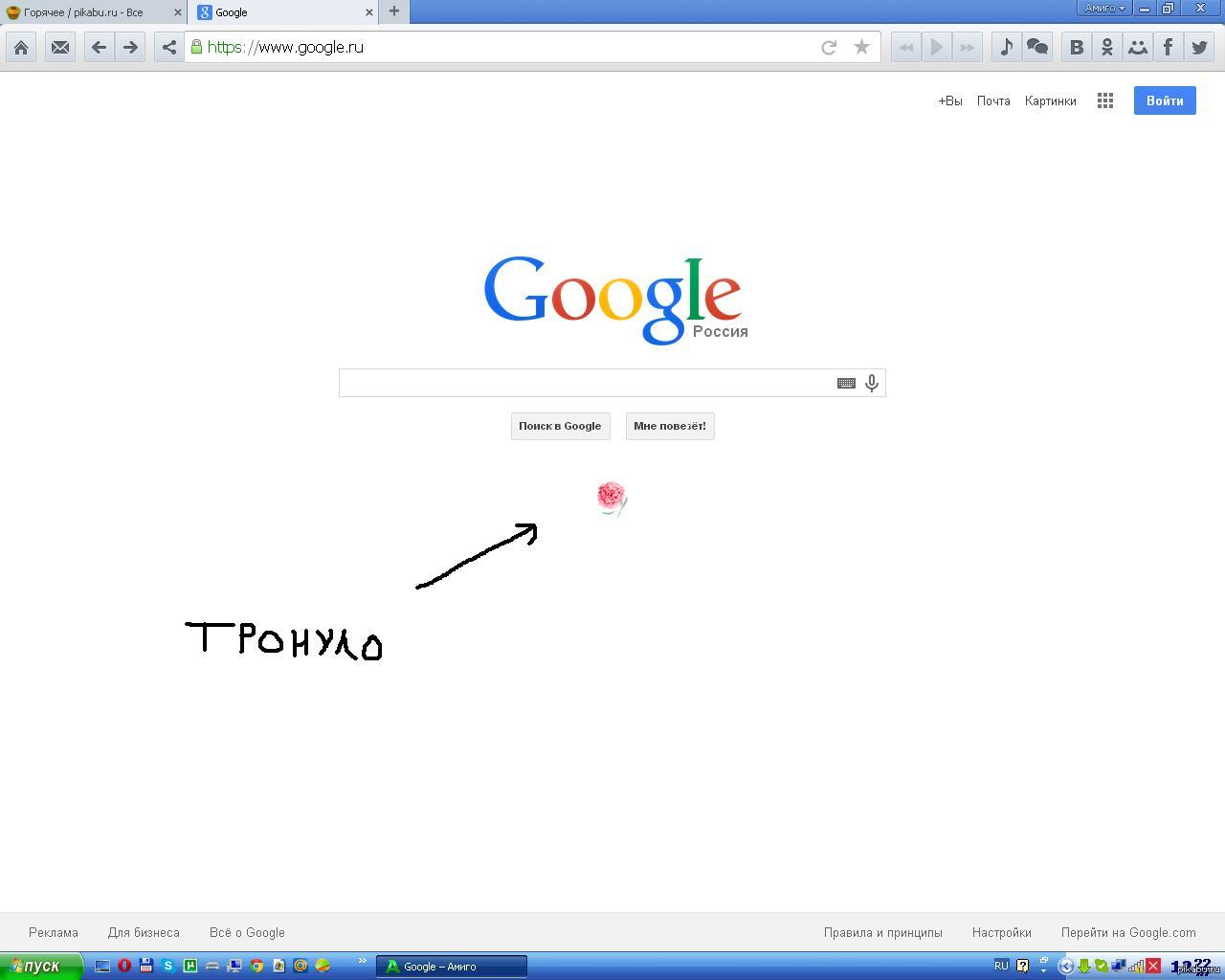Click the Поиск в Google button
Image resolution: width=1225 pixels, height=980 pixels.
click(x=560, y=426)
